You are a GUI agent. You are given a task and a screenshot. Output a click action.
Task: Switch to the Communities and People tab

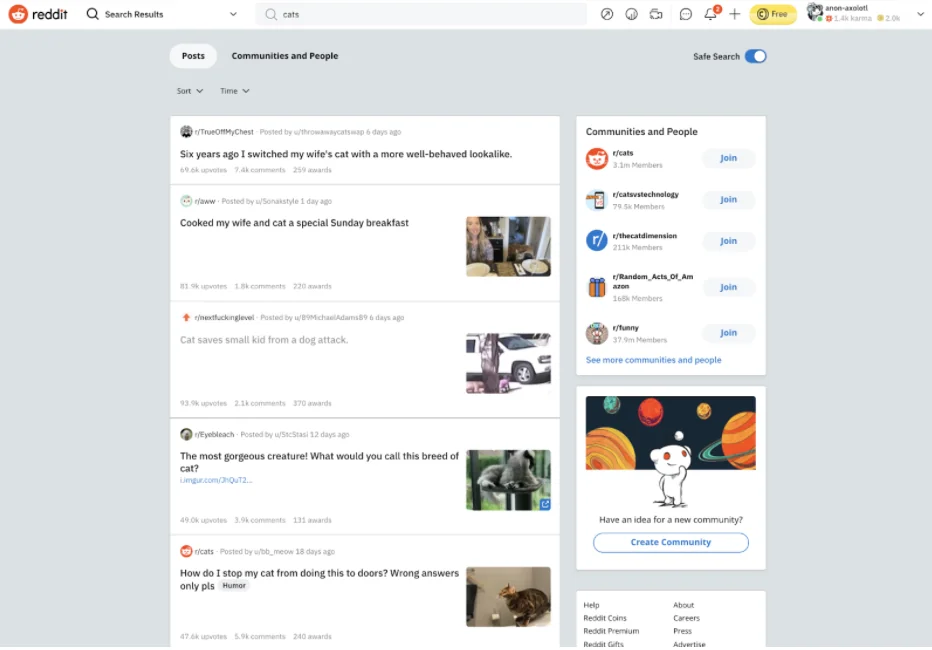[285, 56]
